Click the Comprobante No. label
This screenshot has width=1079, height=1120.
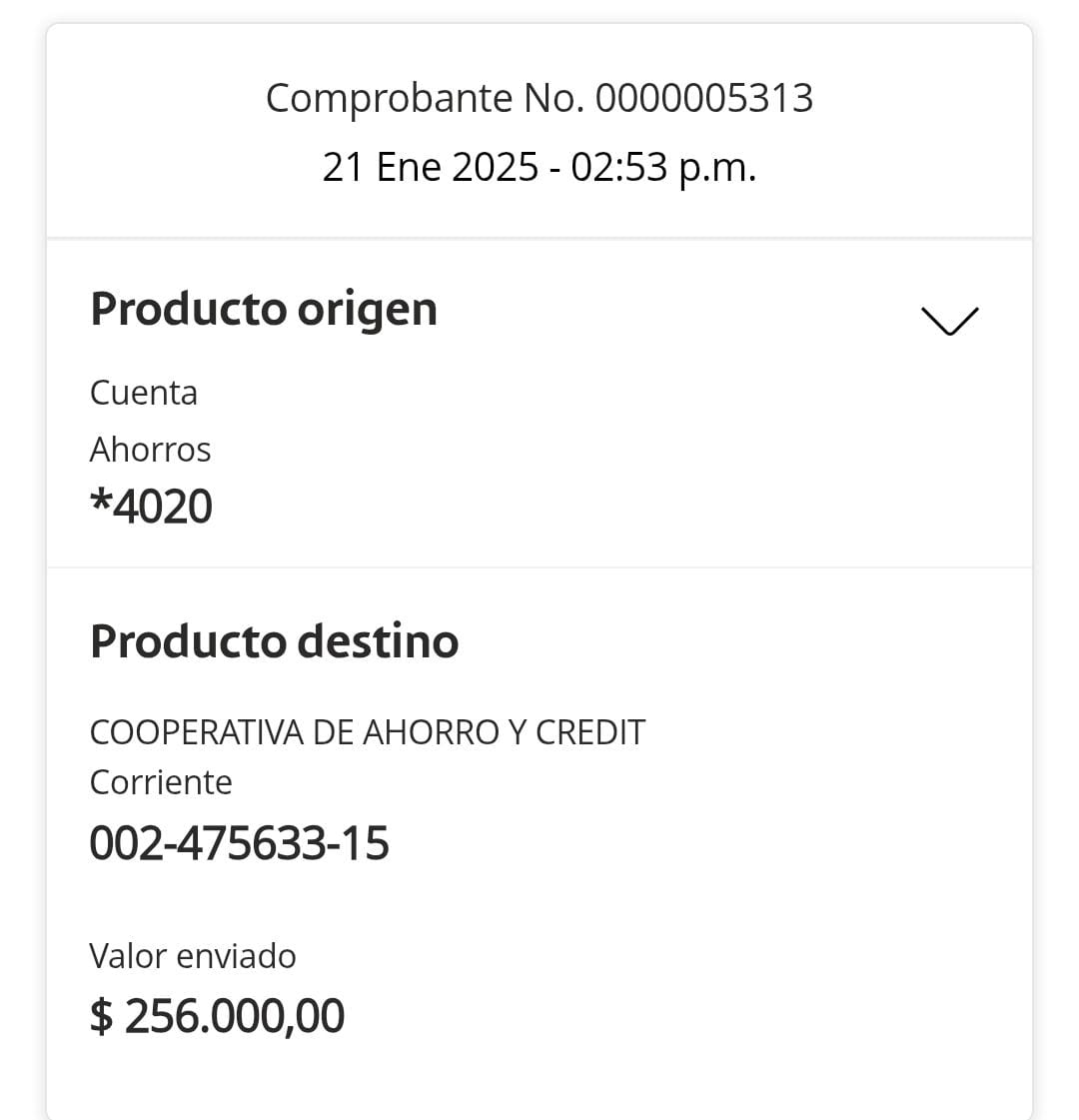coord(426,99)
